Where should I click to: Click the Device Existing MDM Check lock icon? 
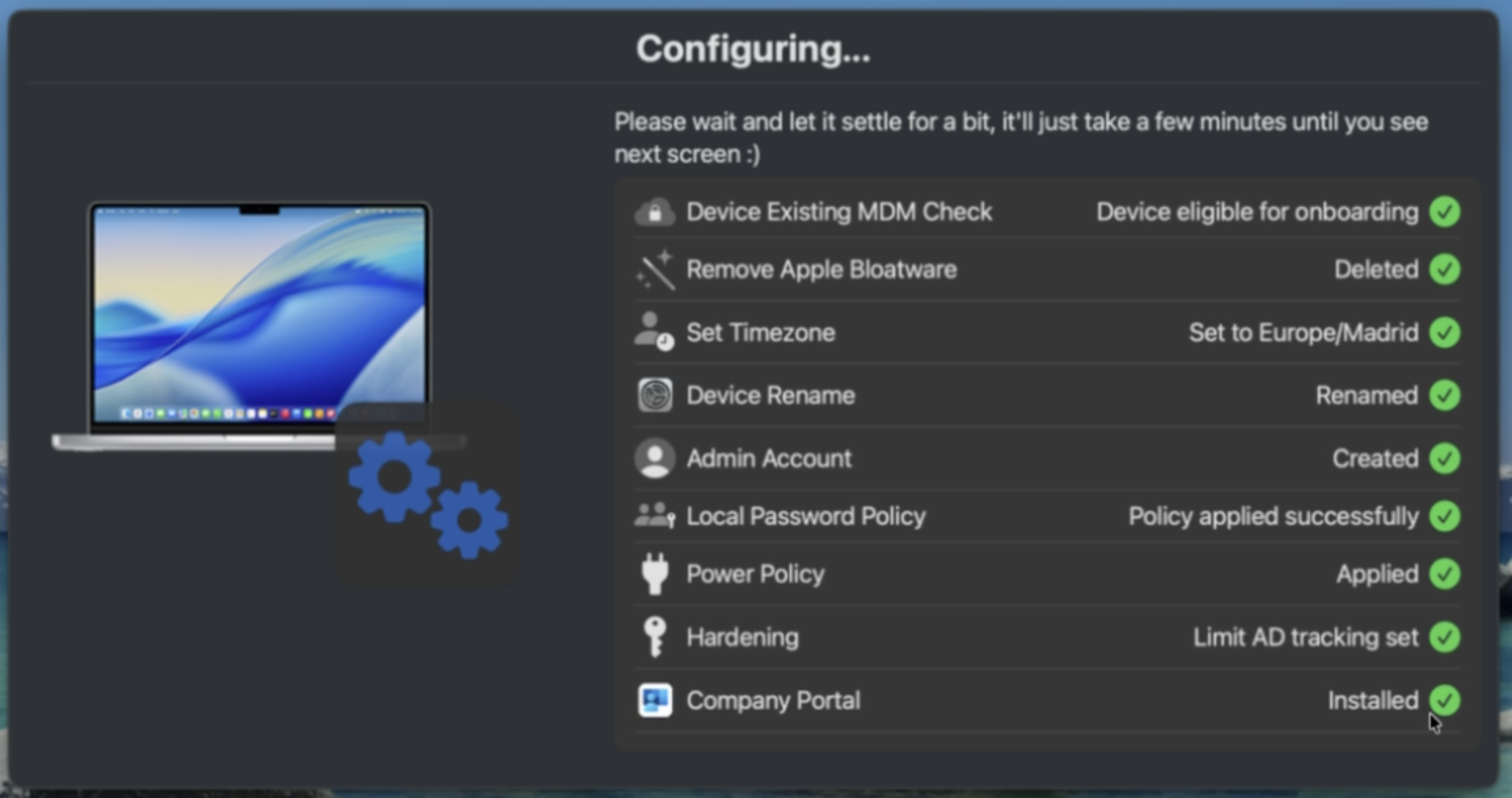point(655,212)
